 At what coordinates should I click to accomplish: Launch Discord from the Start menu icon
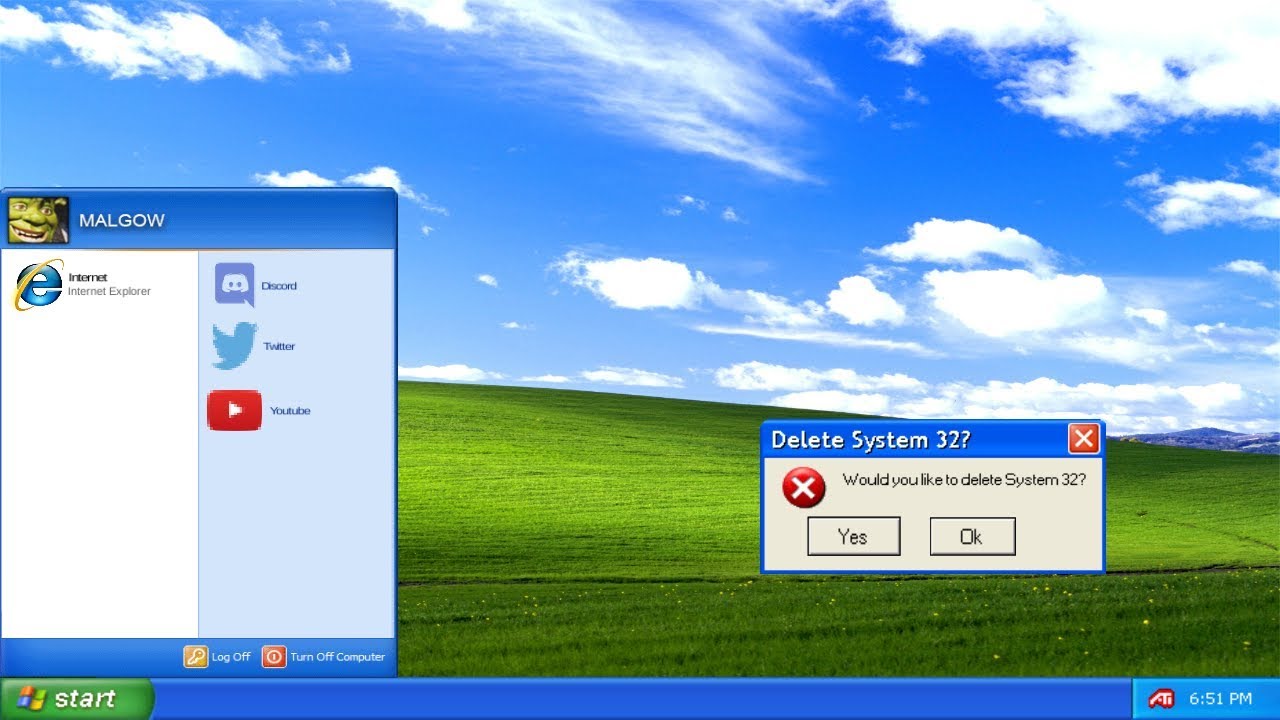point(235,285)
